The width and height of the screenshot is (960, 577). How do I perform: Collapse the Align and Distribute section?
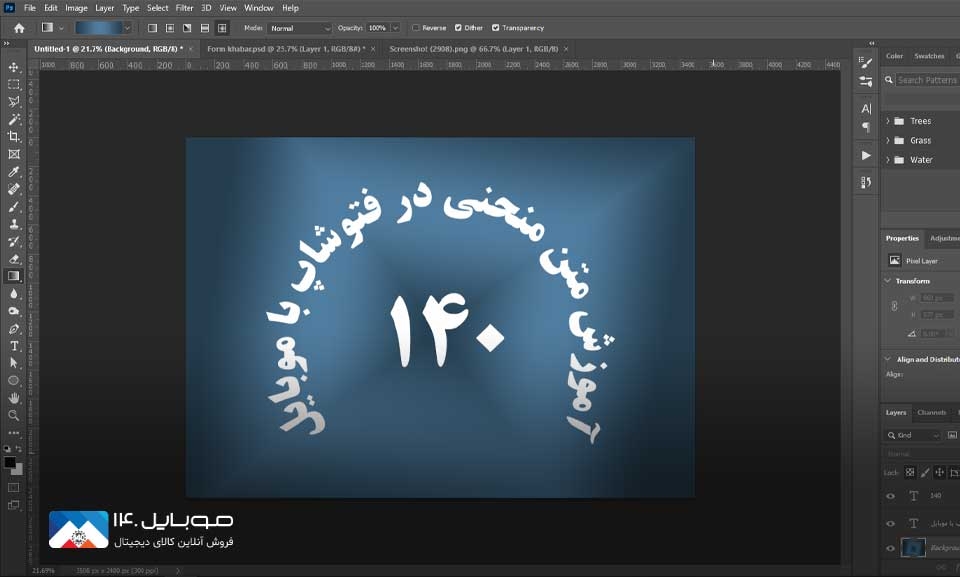pos(888,360)
